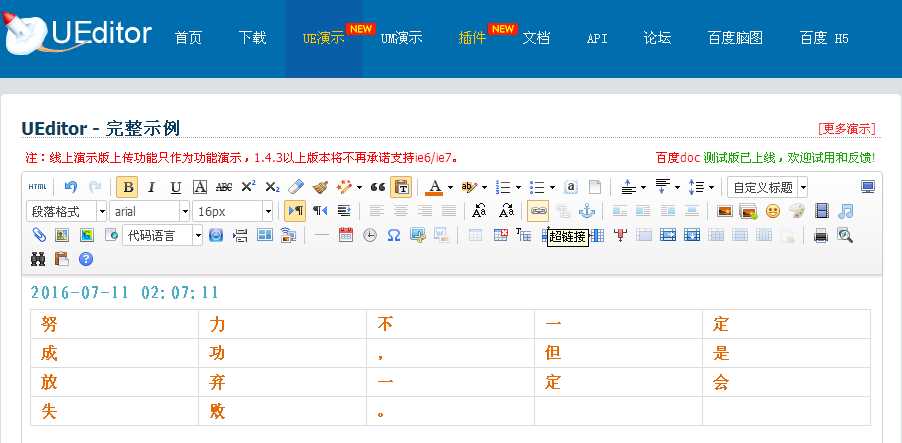Insert a Baidu map
The image size is (902, 443).
(x=62, y=235)
